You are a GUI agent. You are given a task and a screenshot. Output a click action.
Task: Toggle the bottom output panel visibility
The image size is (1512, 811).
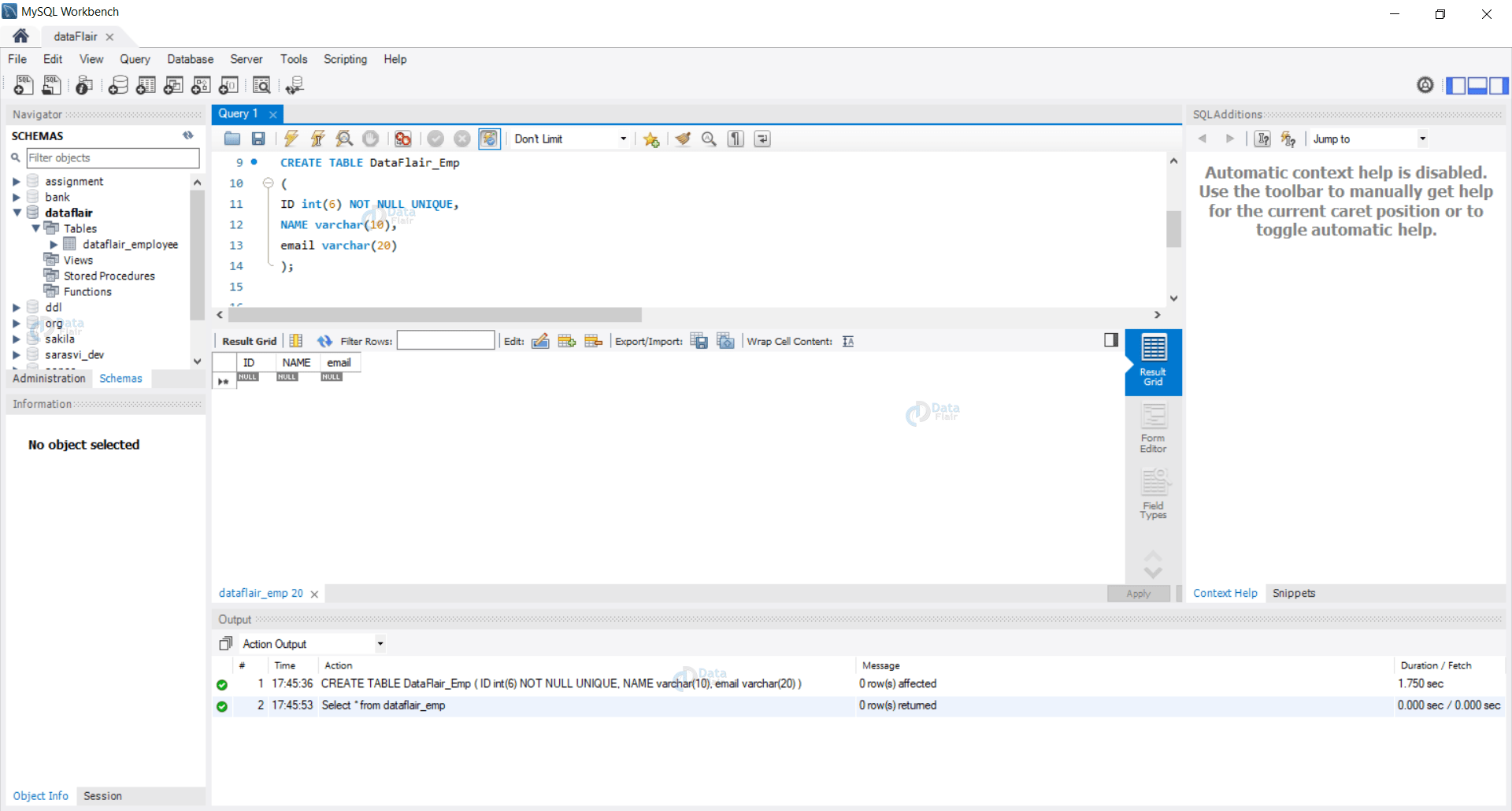pos(1477,85)
